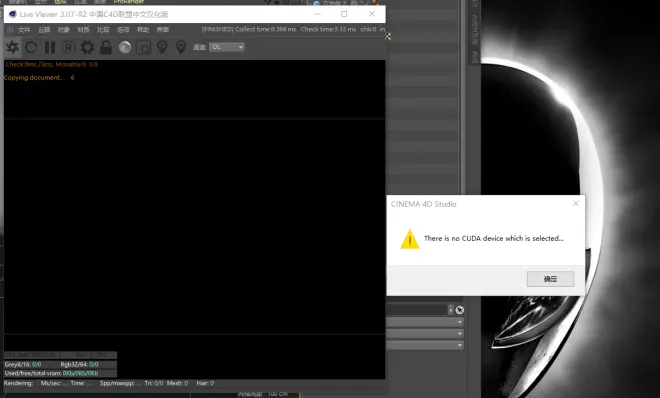660x398 pixels.
Task: Click the 'Mesh: 0' status entry
Action: pos(177,383)
